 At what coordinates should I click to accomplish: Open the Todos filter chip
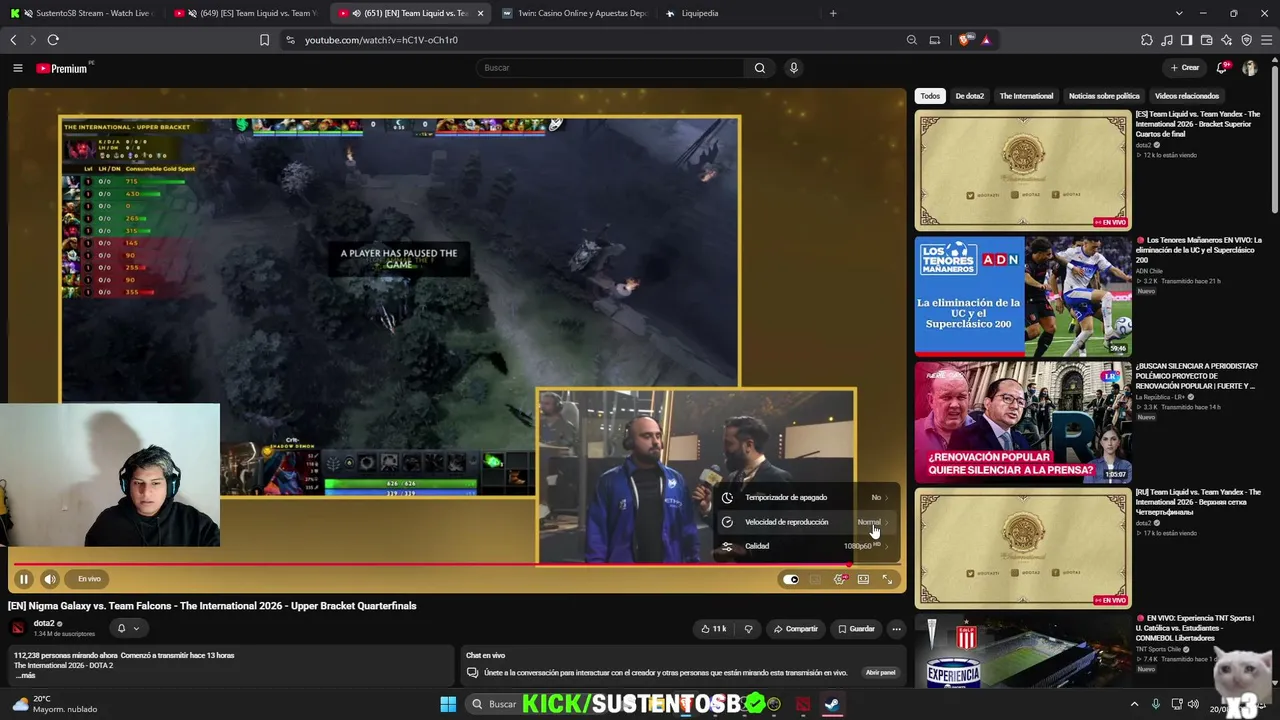coord(930,96)
